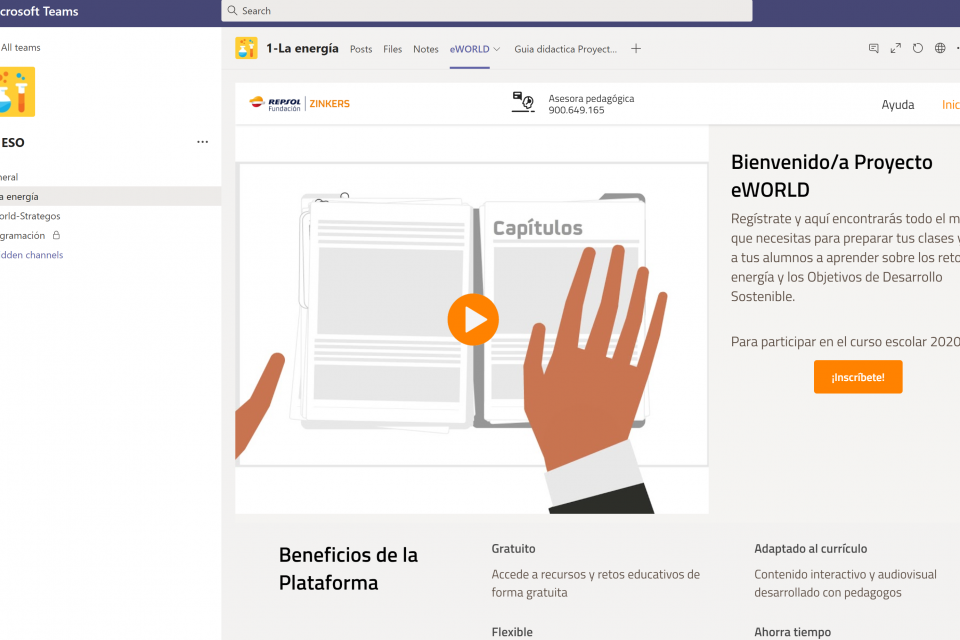Expand the tab to full view
The height and width of the screenshot is (640, 960).
(x=895, y=48)
